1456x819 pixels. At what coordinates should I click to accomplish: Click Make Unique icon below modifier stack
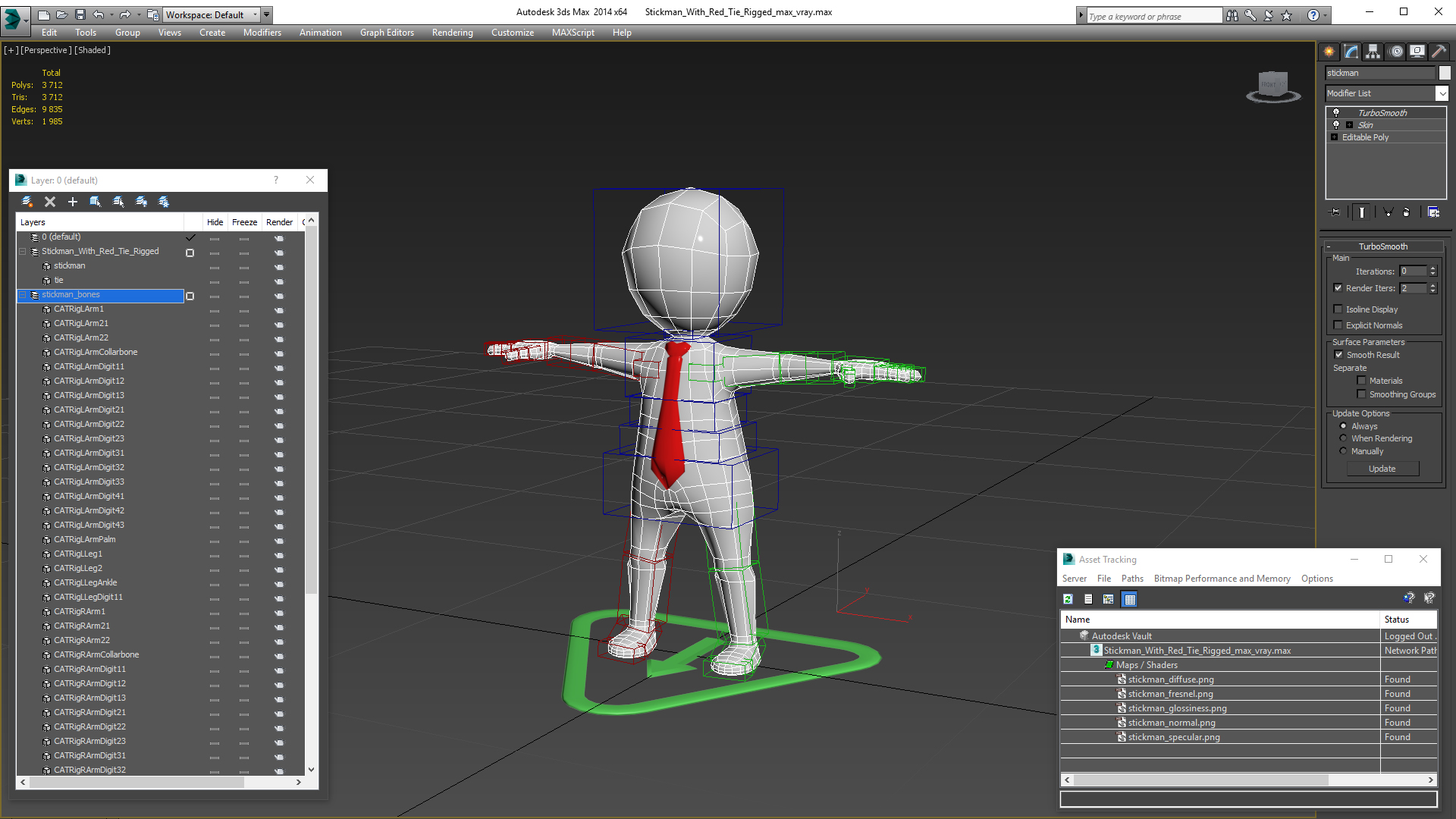(1387, 212)
